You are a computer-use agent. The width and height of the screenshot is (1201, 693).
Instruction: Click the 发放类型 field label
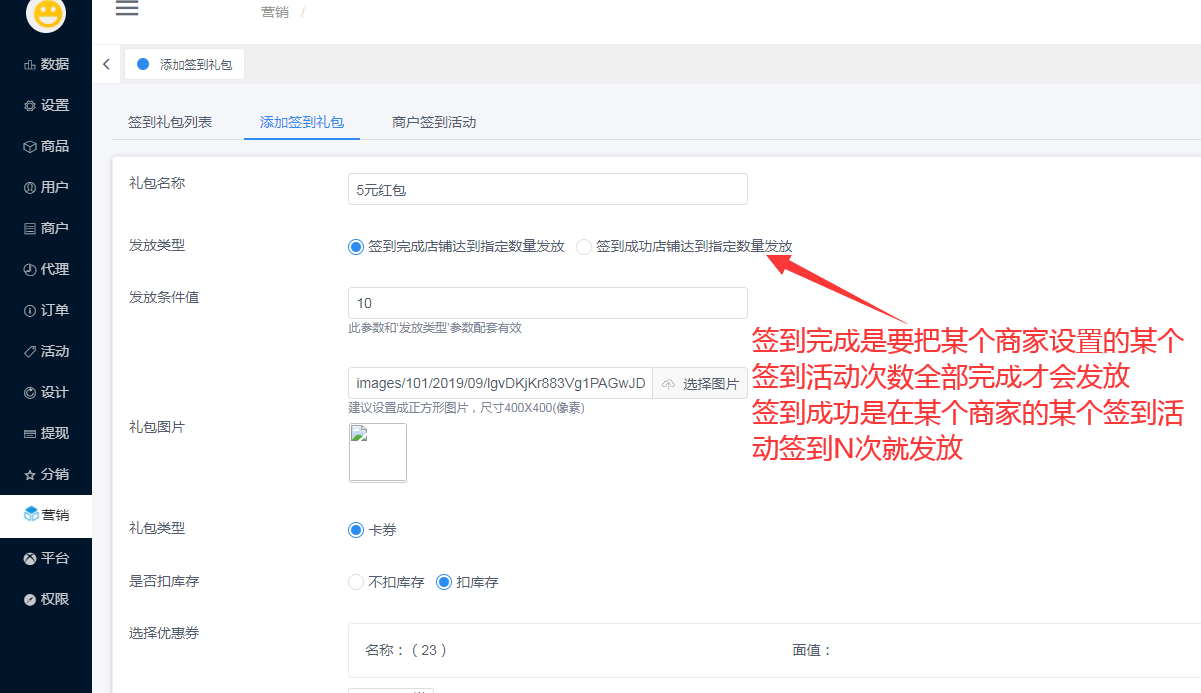157,245
